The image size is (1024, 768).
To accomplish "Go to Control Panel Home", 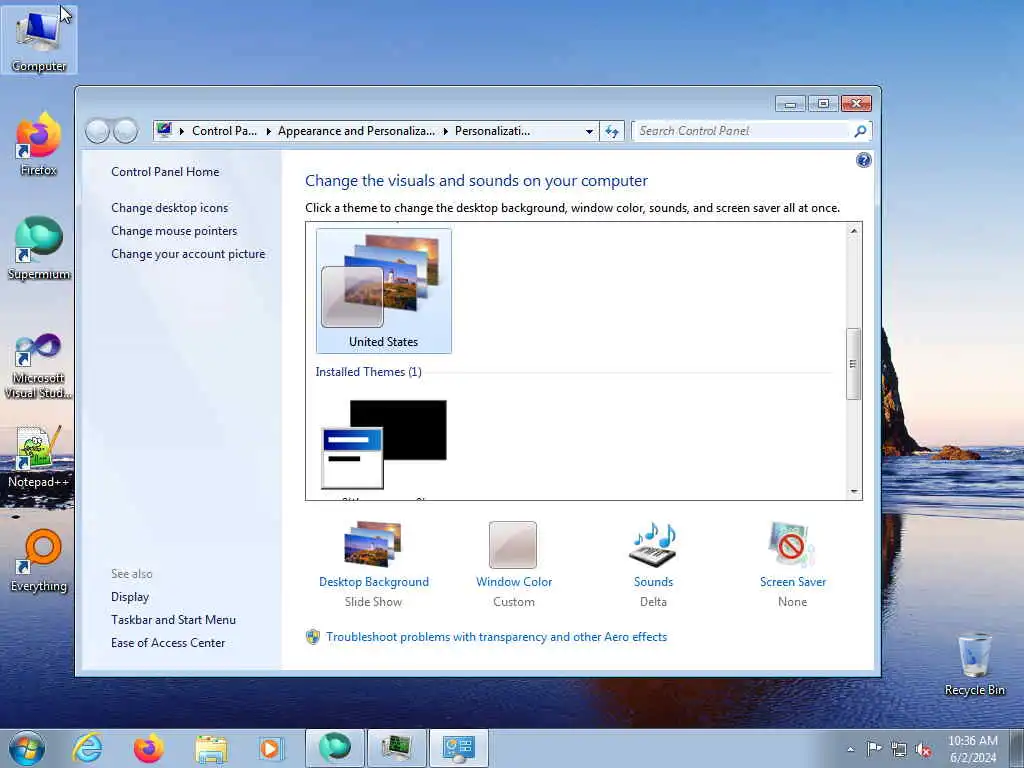I will coord(165,172).
